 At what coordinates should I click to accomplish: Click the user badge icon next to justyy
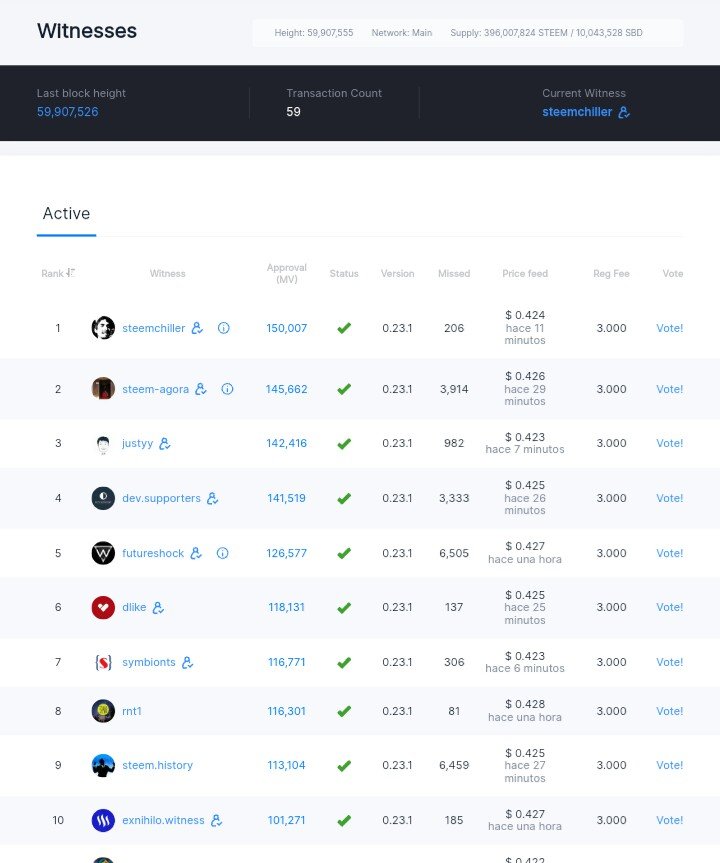click(165, 443)
